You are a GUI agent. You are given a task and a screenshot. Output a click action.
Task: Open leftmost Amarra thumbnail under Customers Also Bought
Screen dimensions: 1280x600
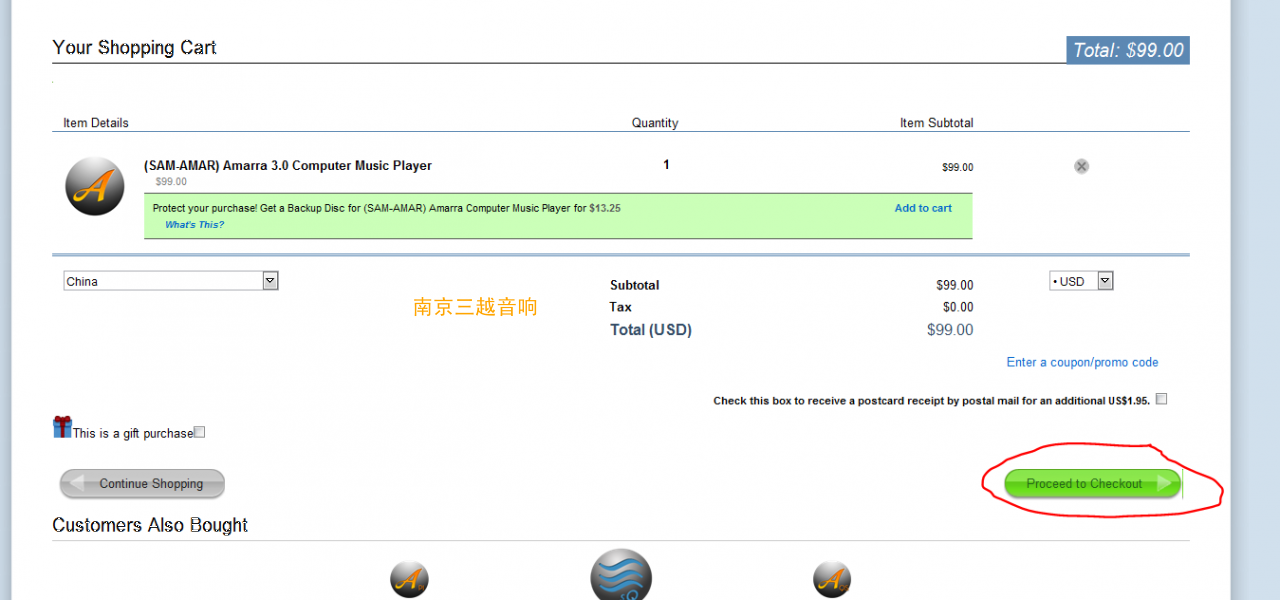[409, 579]
